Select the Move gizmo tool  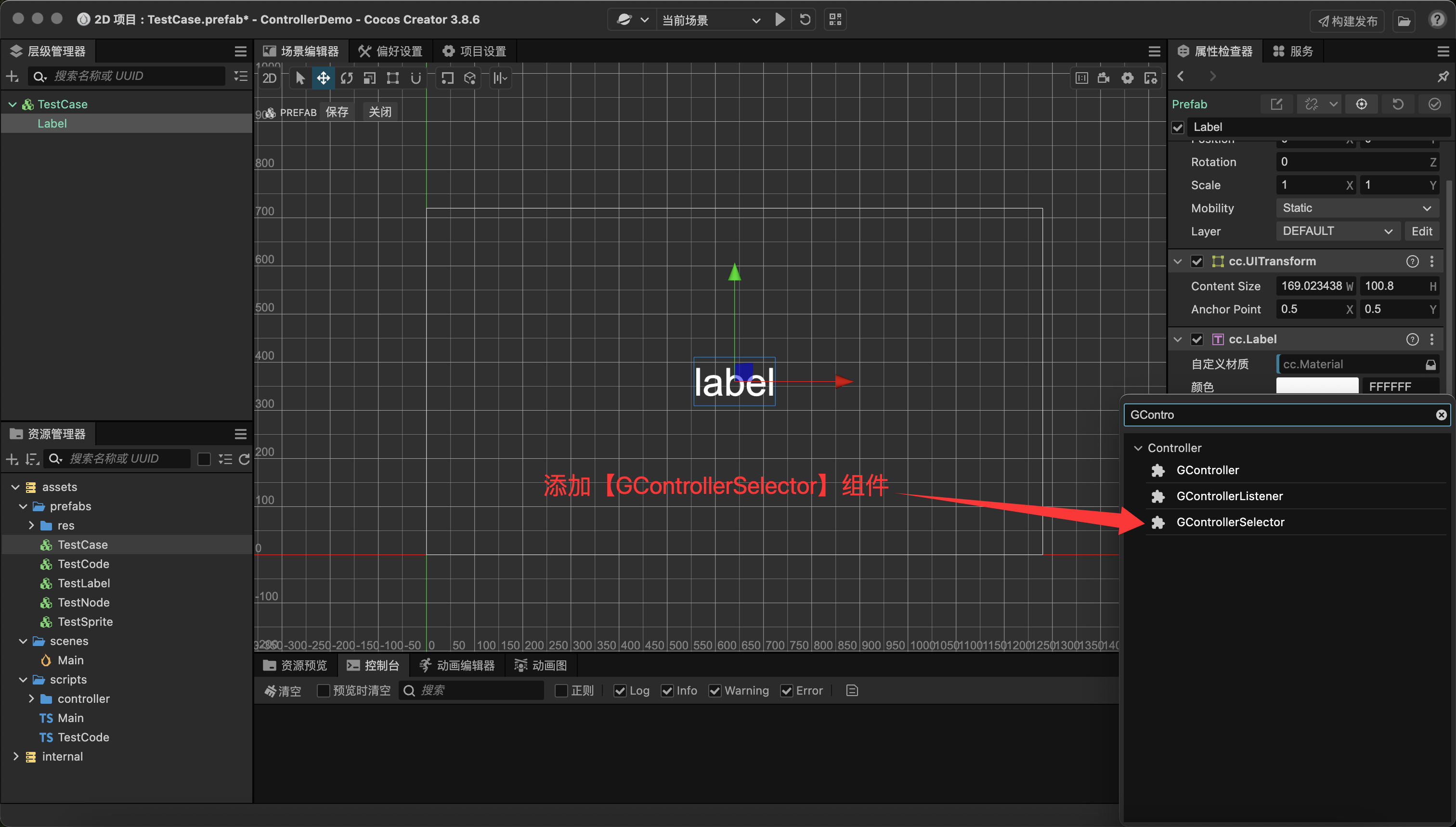tap(323, 78)
